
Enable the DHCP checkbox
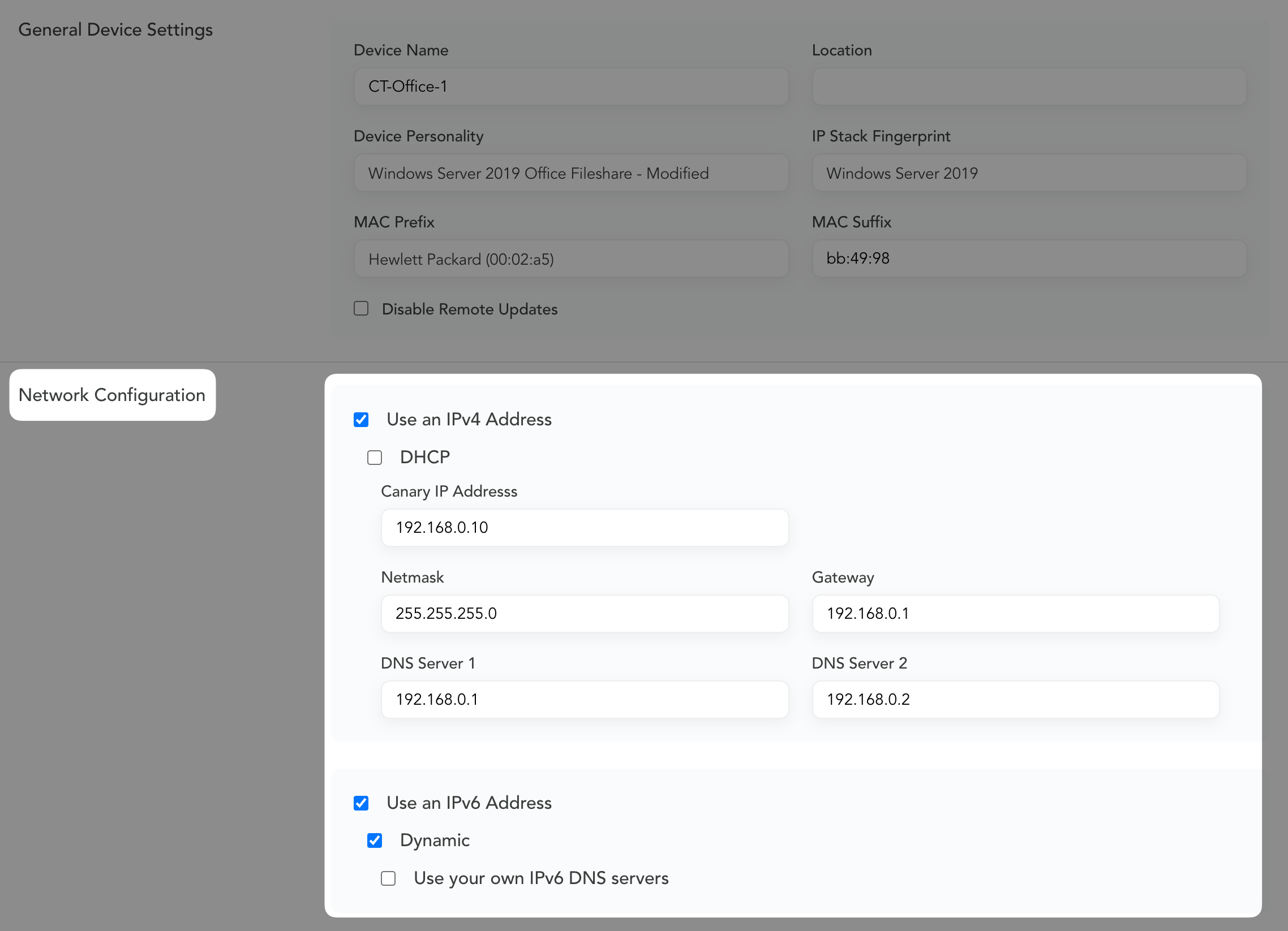(x=374, y=458)
